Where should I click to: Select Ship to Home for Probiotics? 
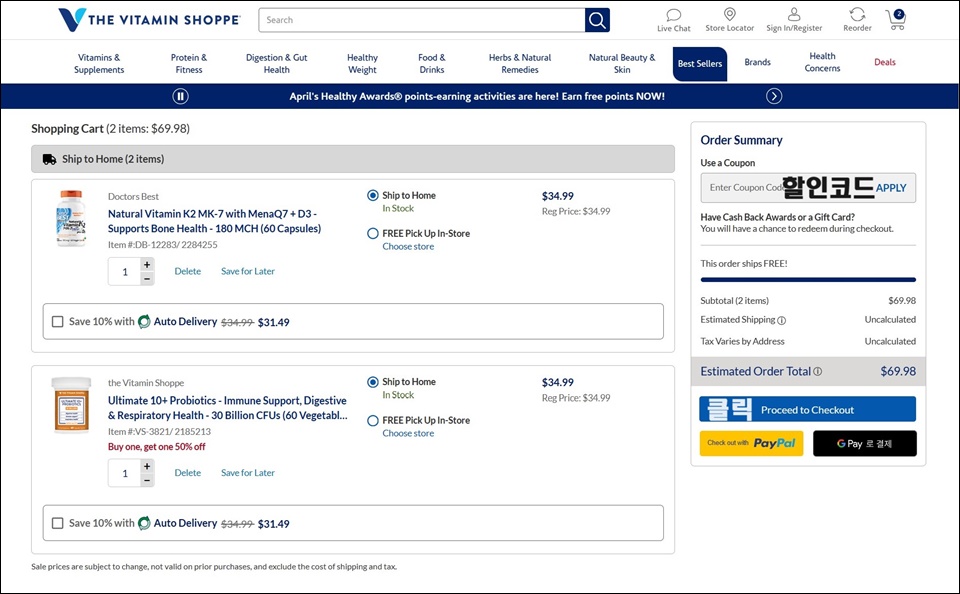click(372, 382)
